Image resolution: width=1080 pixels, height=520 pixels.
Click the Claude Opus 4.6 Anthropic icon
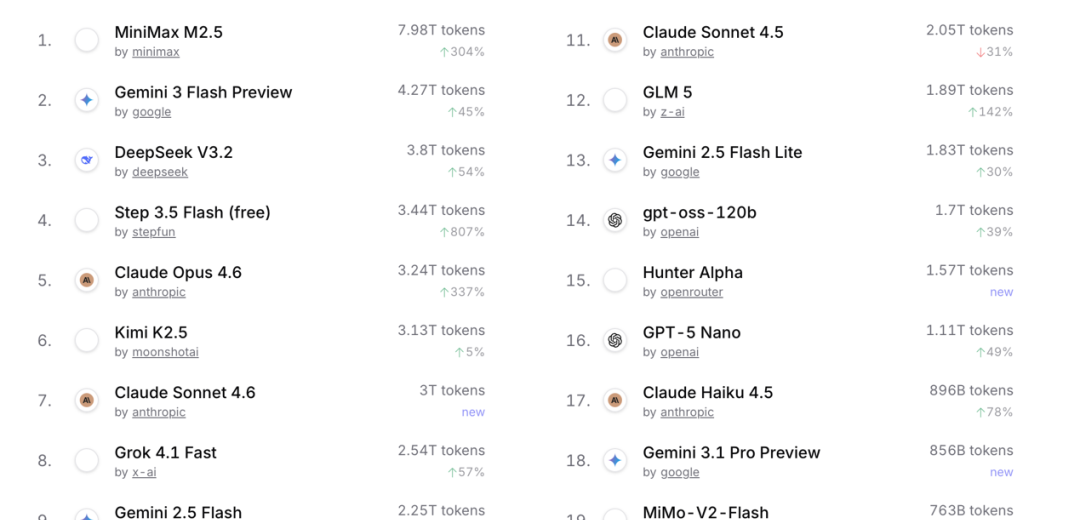click(87, 280)
